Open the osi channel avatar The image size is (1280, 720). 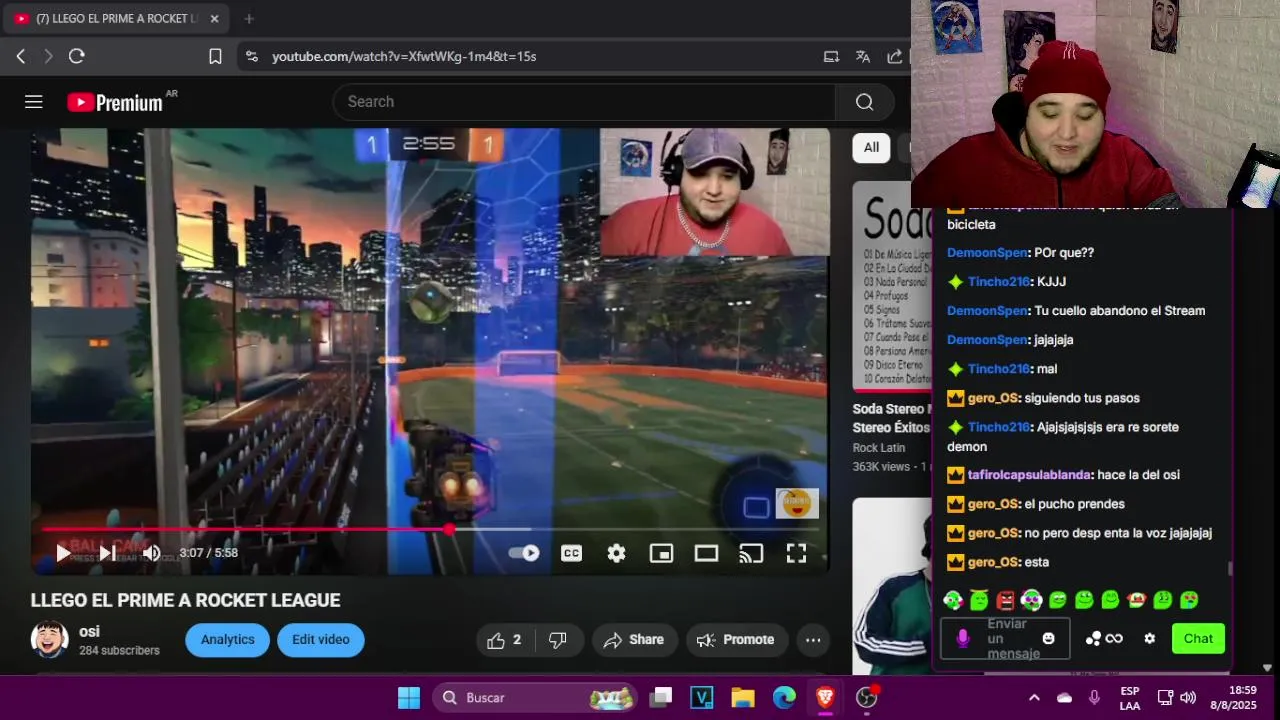pyautogui.click(x=50, y=640)
